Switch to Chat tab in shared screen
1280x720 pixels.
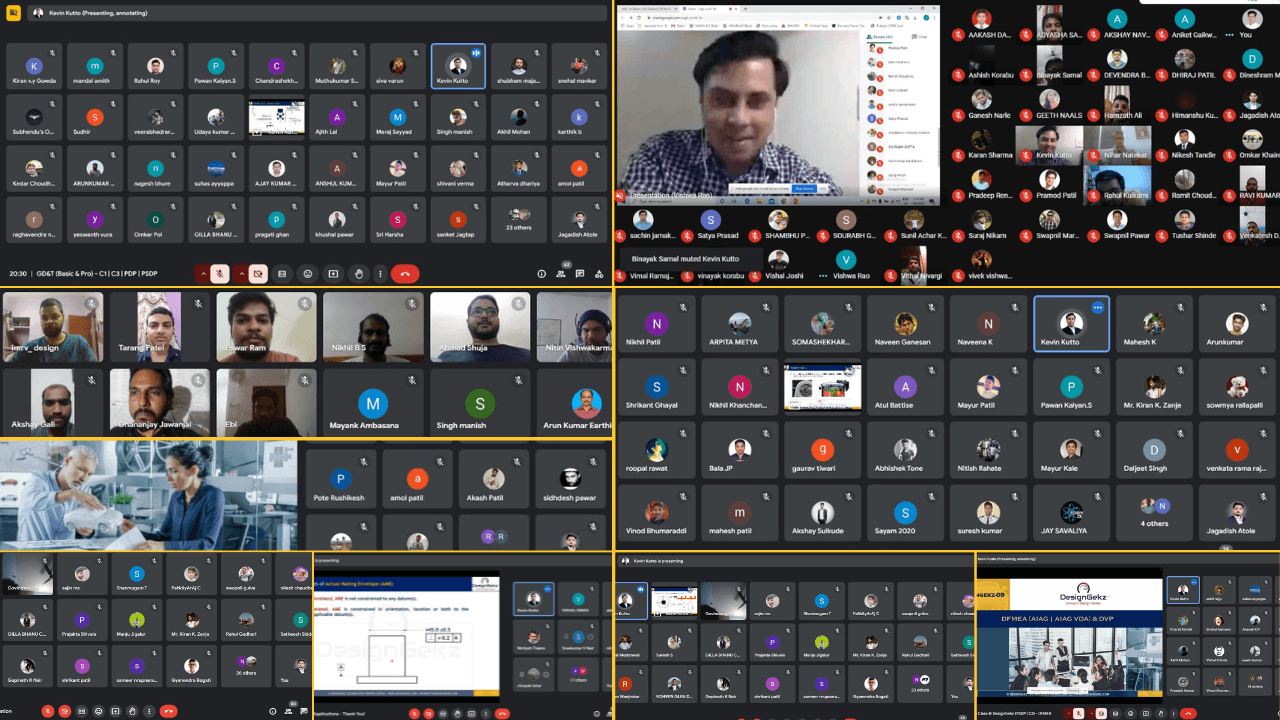920,37
